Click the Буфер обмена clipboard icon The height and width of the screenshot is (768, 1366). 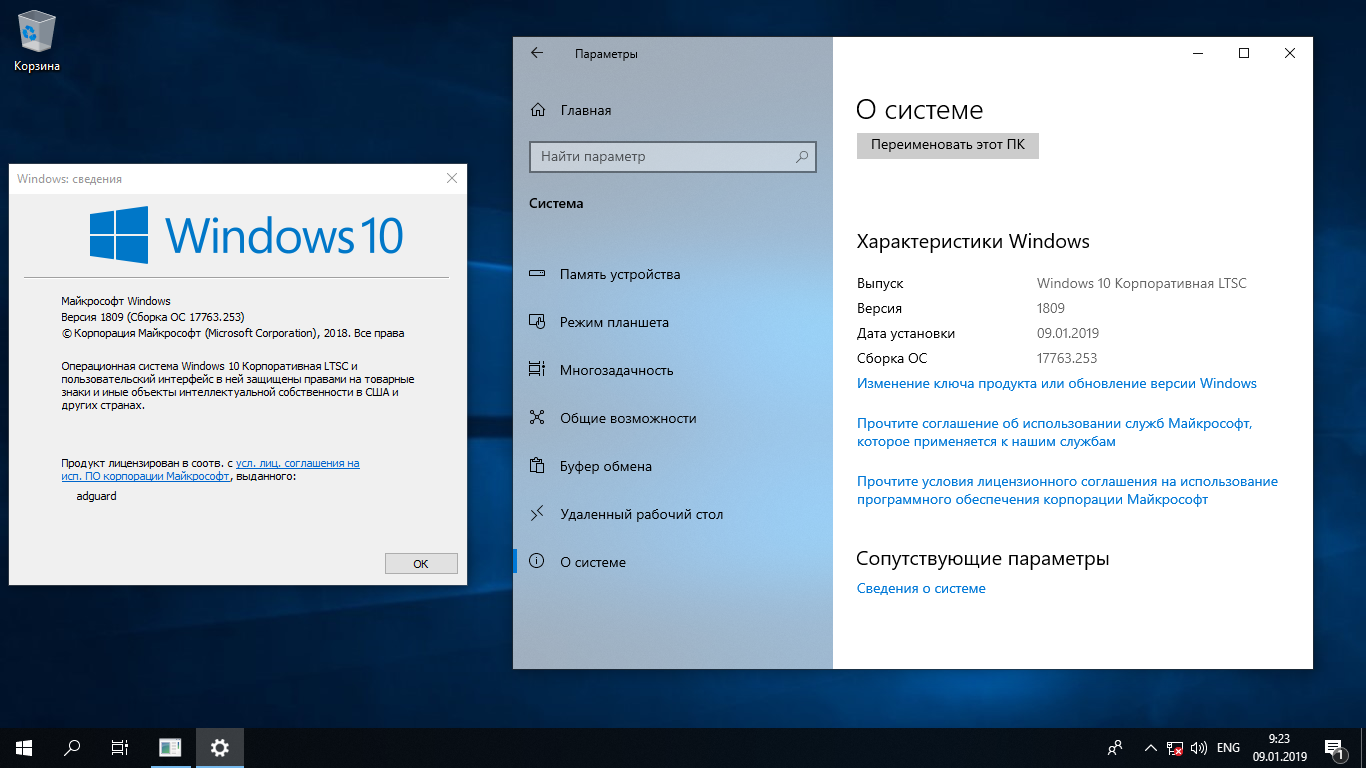(x=537, y=466)
